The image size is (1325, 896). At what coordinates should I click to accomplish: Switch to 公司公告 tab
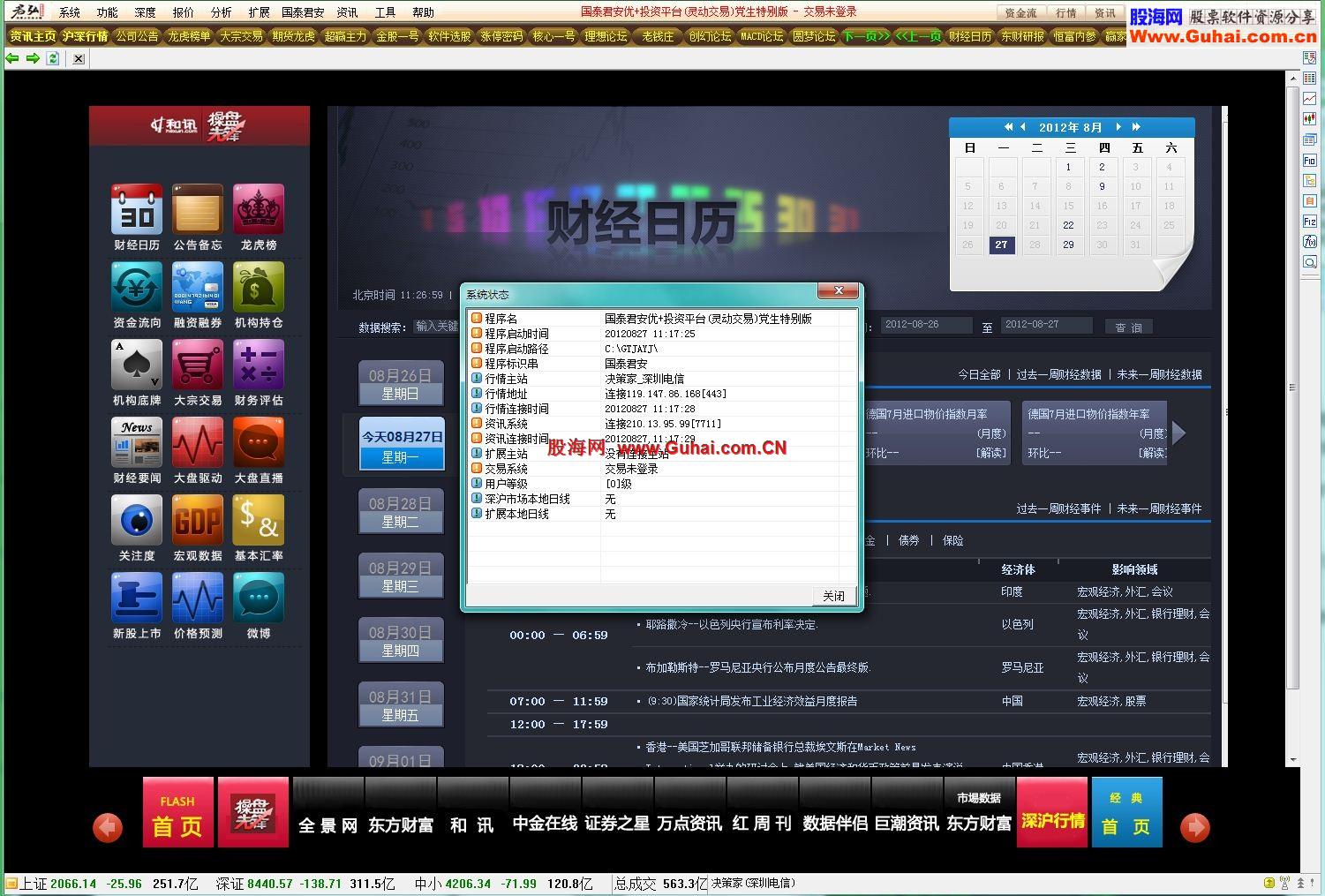[x=137, y=36]
